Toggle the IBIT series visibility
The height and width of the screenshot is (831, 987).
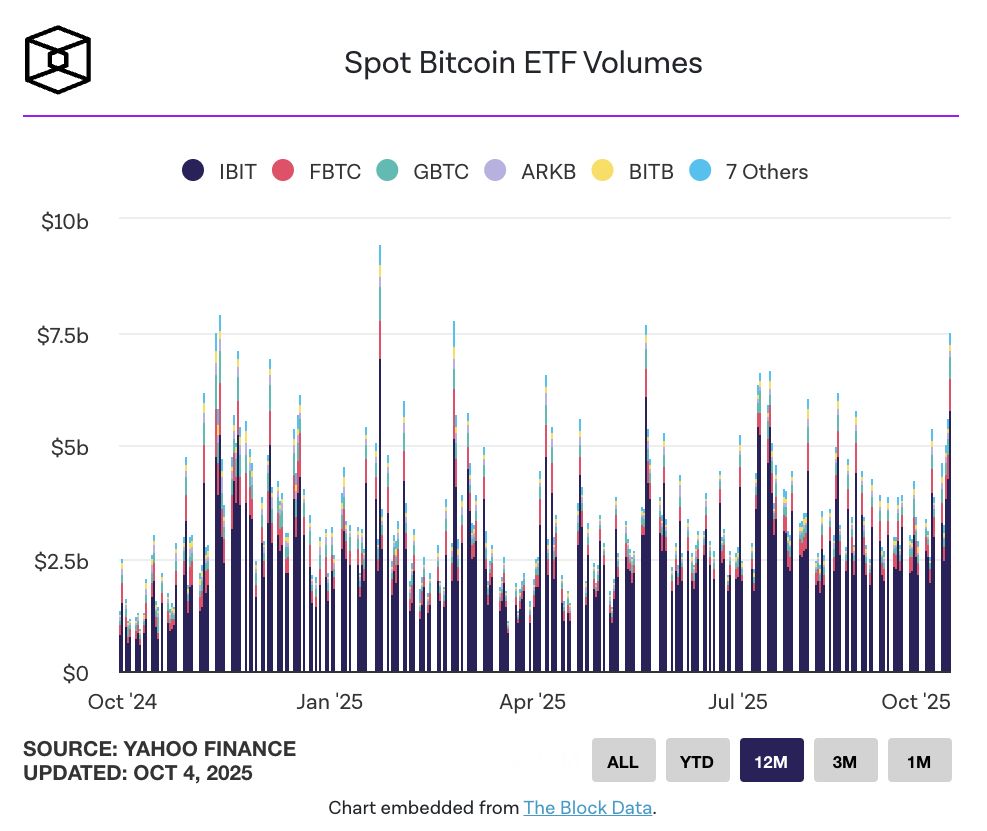(x=215, y=171)
